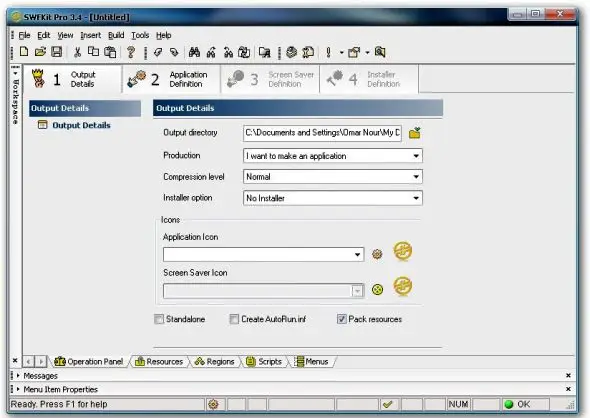Image resolution: width=590 pixels, height=418 pixels.
Task: Go to step 1 Output Details
Action: [73, 79]
